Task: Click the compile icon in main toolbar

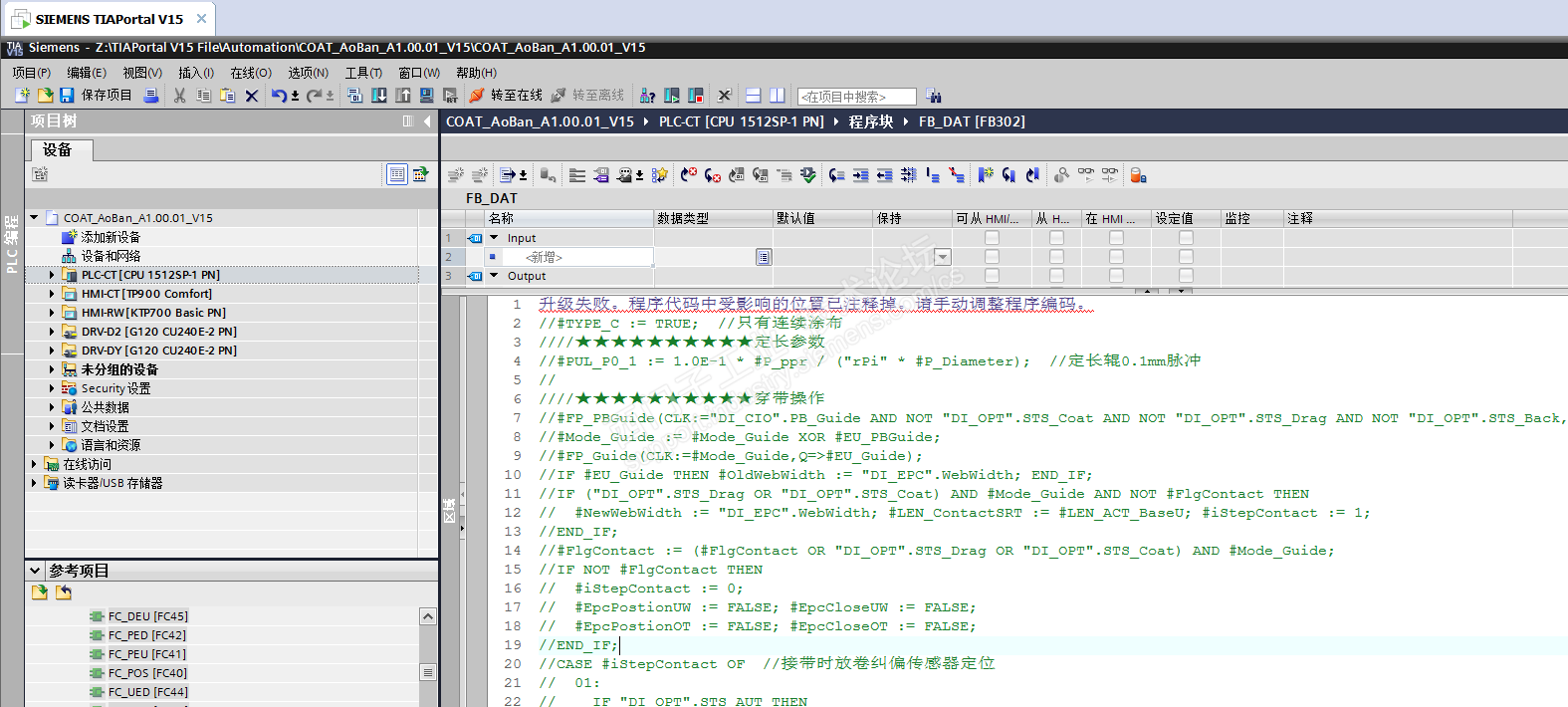Action: (x=354, y=96)
